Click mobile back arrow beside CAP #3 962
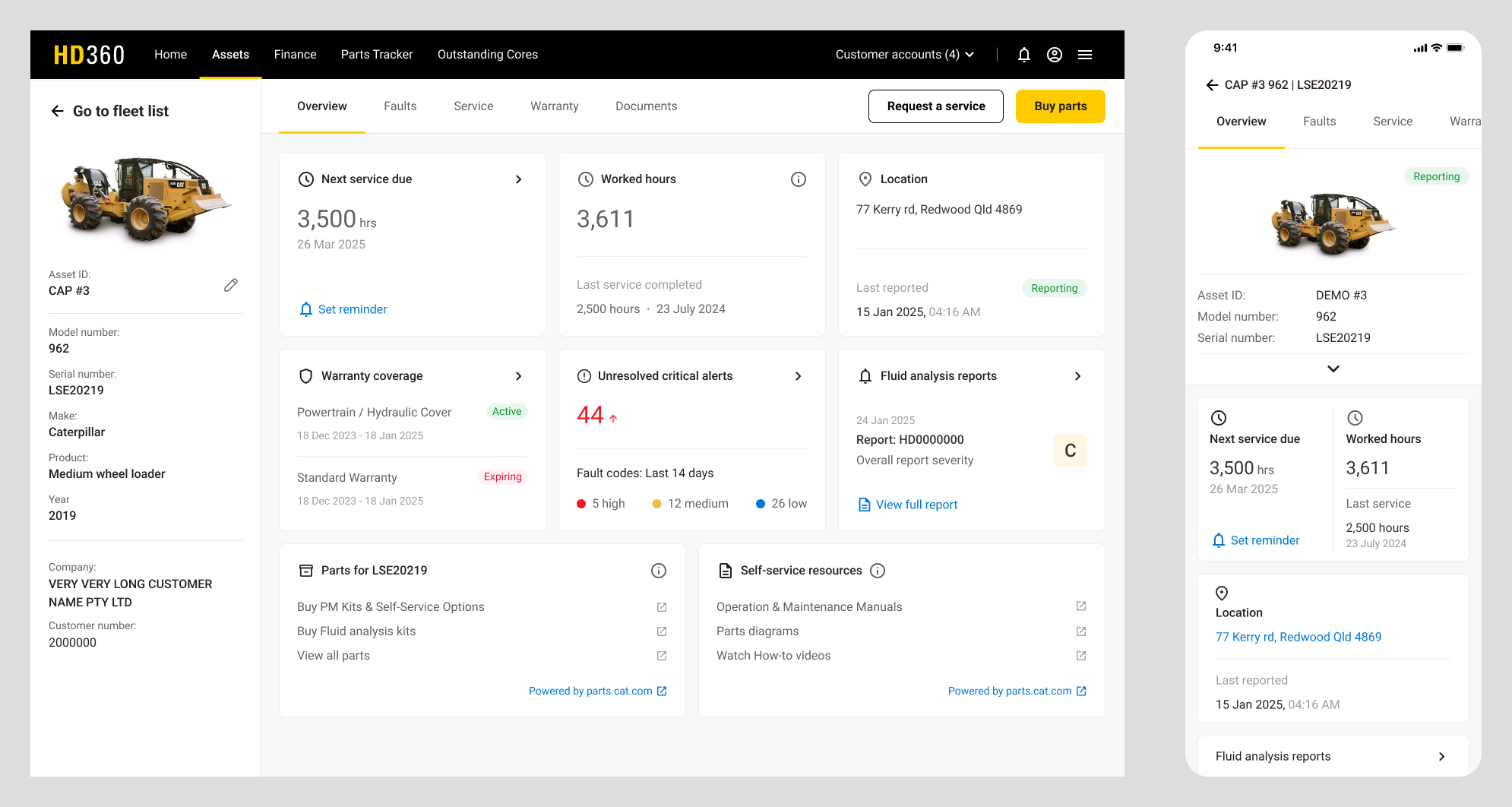Screen dimensions: 1512x807 coord(1213,85)
